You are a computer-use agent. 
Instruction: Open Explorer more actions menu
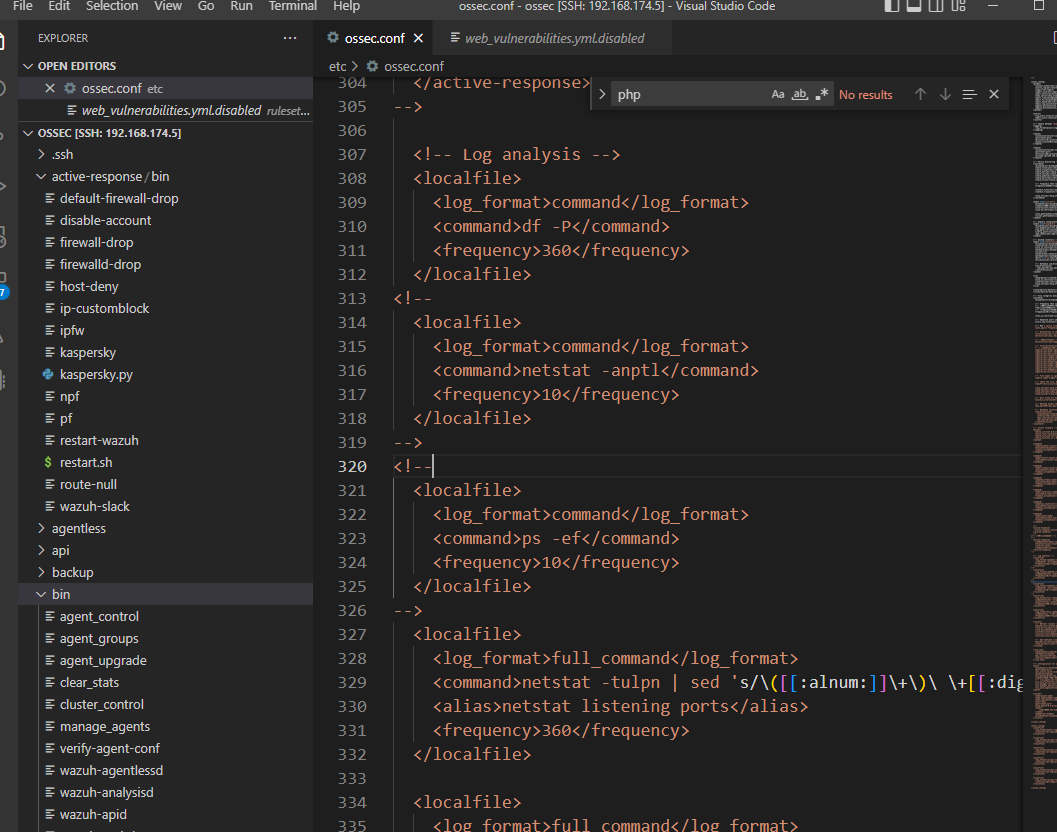pyautogui.click(x=290, y=38)
